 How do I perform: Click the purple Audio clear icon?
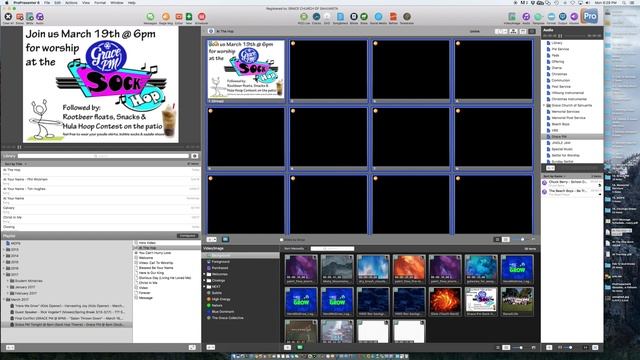click(40, 17)
